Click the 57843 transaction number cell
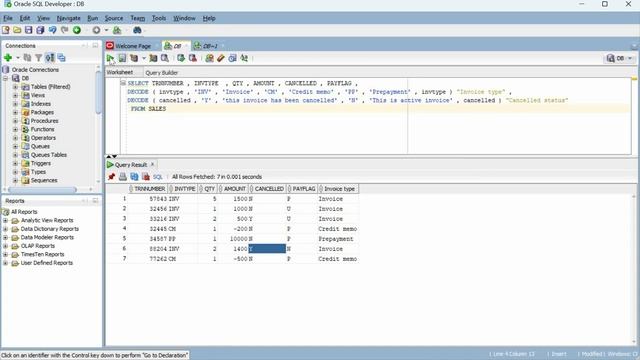 pyautogui.click(x=147, y=199)
